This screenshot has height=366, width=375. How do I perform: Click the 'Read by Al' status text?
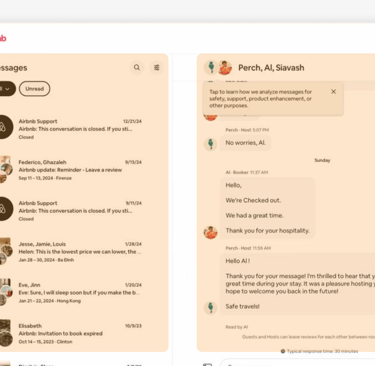237,327
